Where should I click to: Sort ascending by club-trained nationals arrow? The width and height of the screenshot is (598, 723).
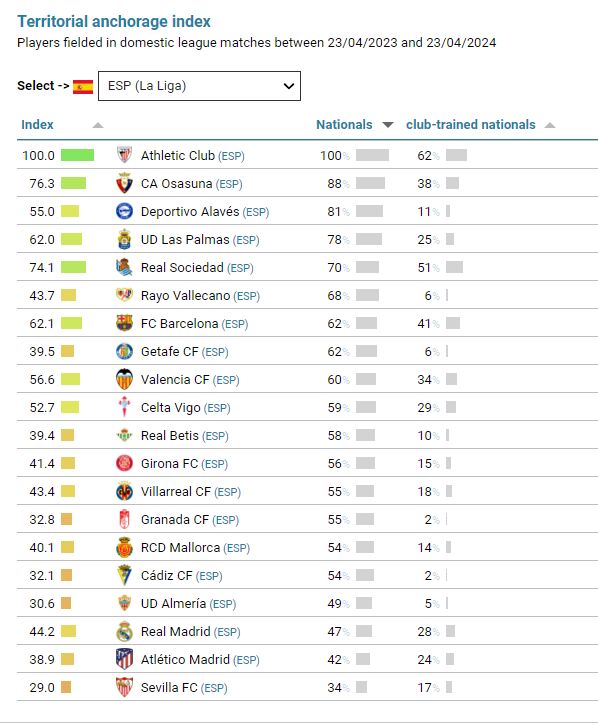pyautogui.click(x=550, y=125)
